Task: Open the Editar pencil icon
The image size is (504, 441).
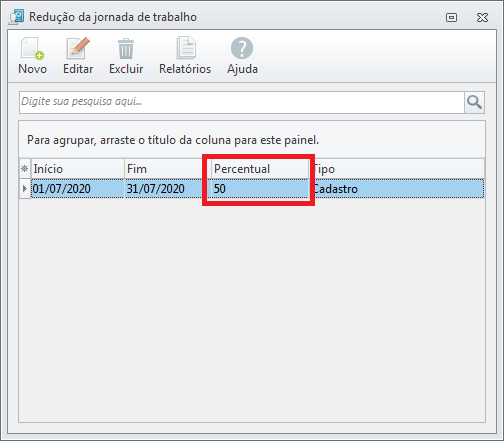Action: pos(78,49)
